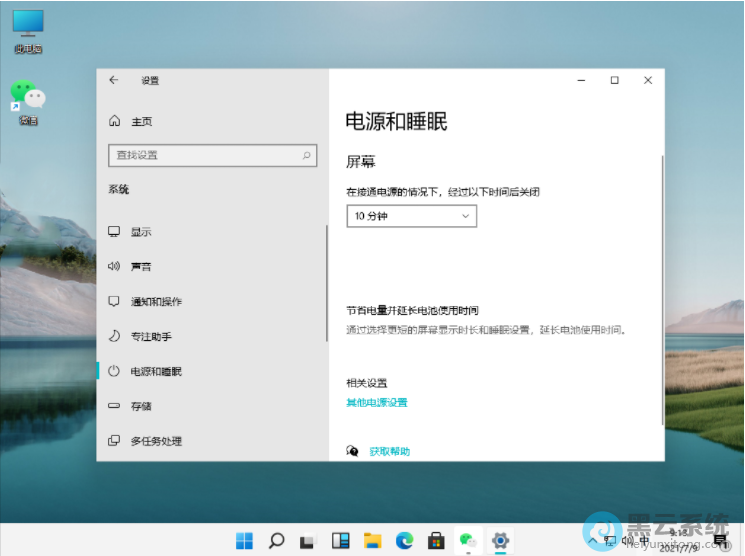The width and height of the screenshot is (745, 556).
Task: Open 专注助手 (Focus assist) page
Action: [151, 336]
